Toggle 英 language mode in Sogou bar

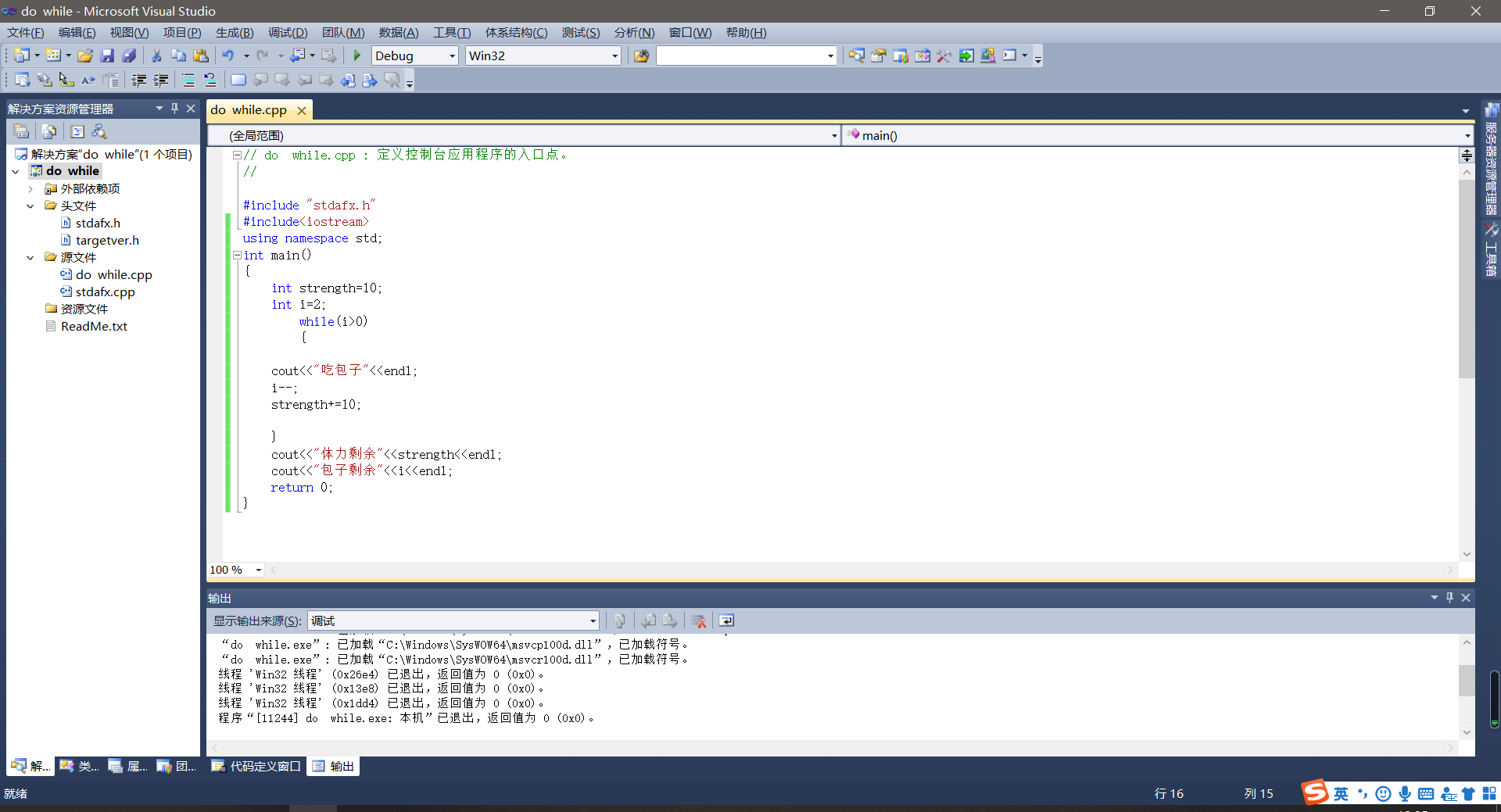(x=1341, y=794)
